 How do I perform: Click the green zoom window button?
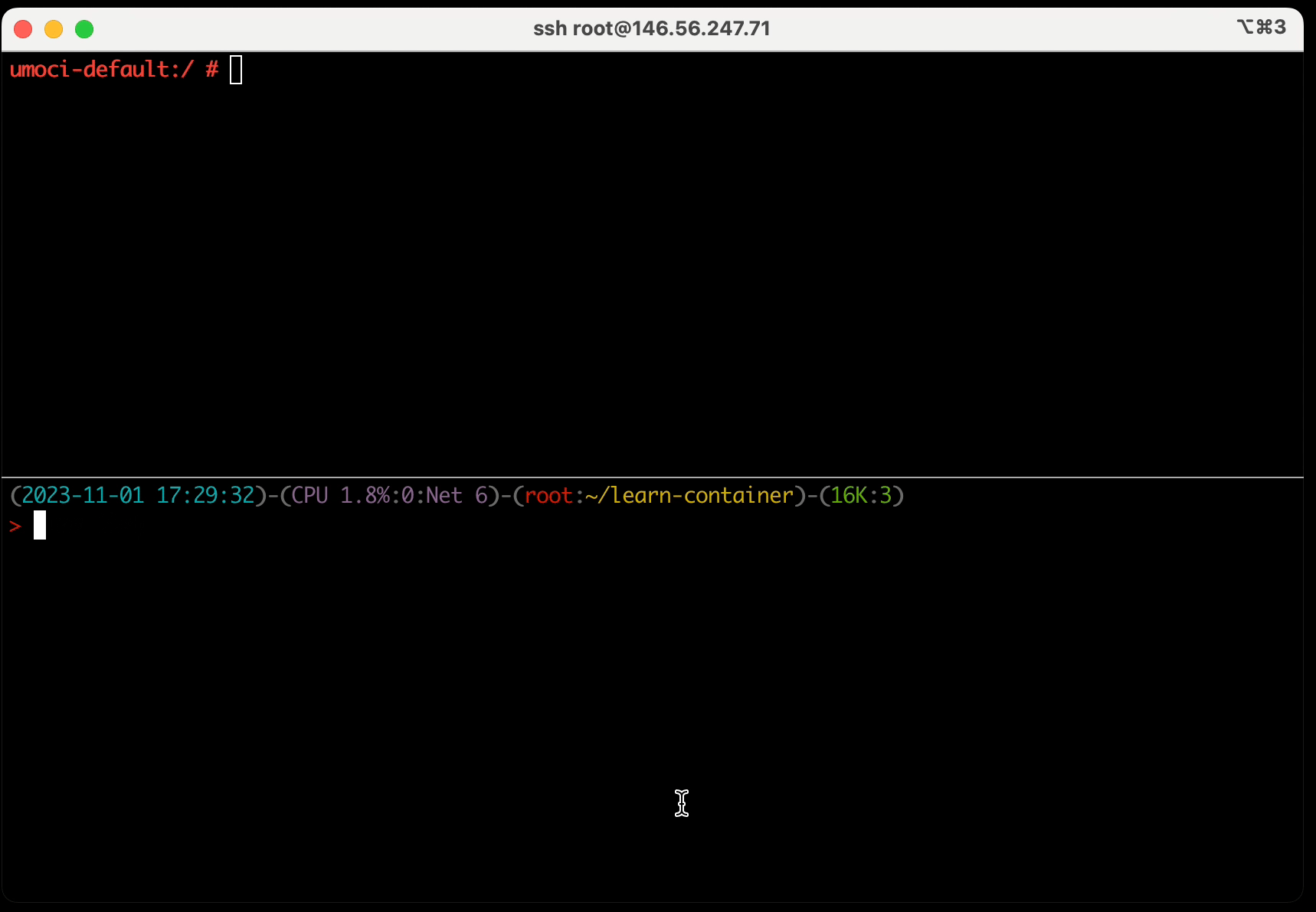[x=84, y=29]
